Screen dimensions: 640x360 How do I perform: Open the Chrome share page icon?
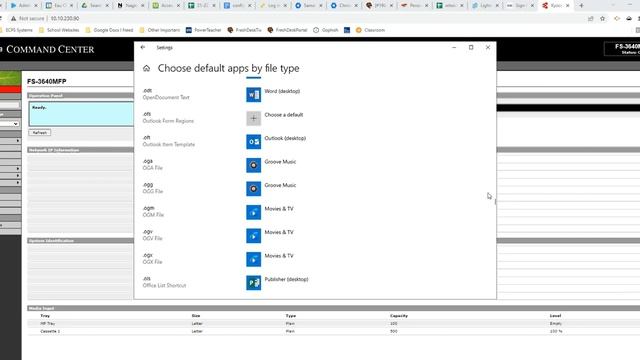(590, 18)
